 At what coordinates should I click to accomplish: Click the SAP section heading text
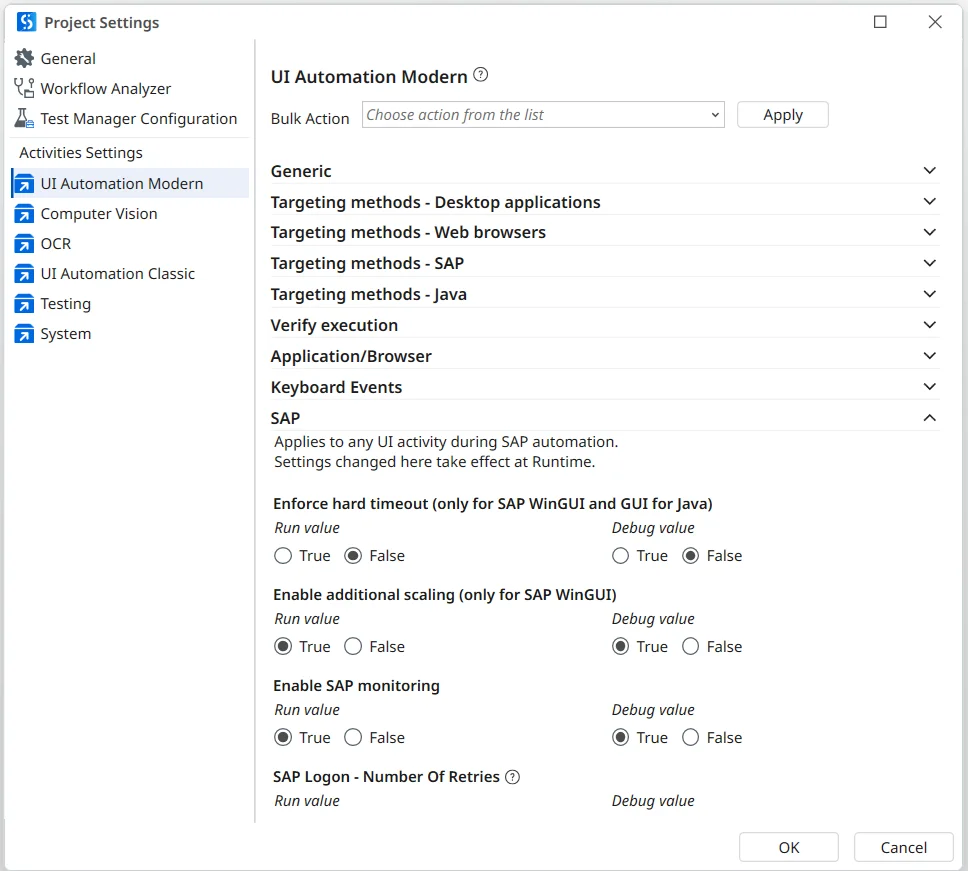tap(285, 418)
